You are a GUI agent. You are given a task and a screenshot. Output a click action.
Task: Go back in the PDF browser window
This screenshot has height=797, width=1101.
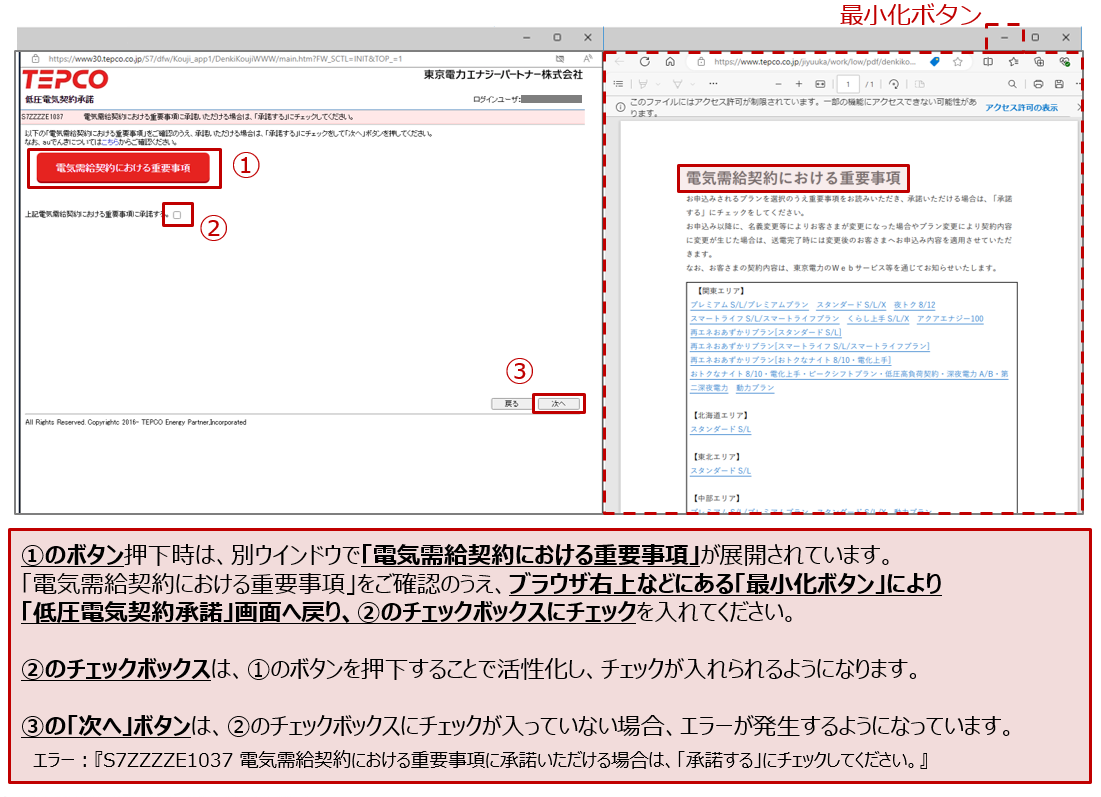[x=619, y=62]
